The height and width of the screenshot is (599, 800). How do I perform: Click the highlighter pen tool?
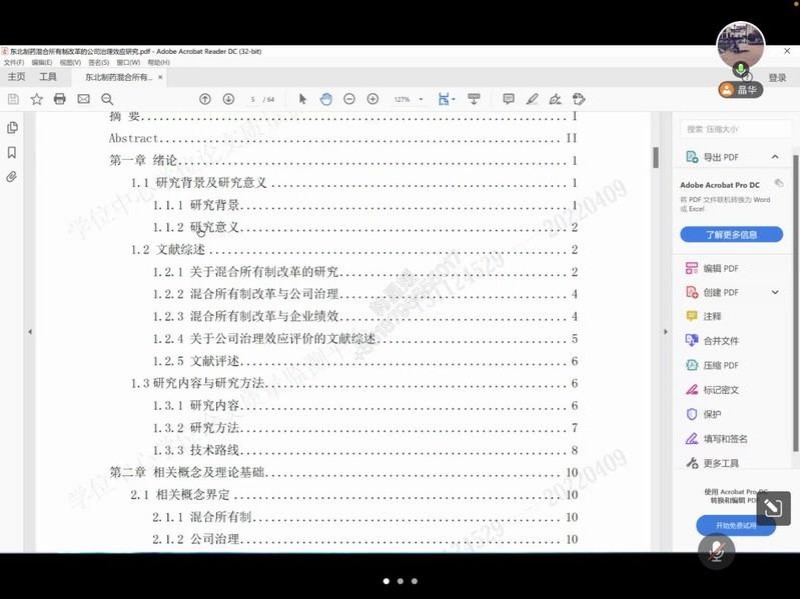click(x=532, y=99)
